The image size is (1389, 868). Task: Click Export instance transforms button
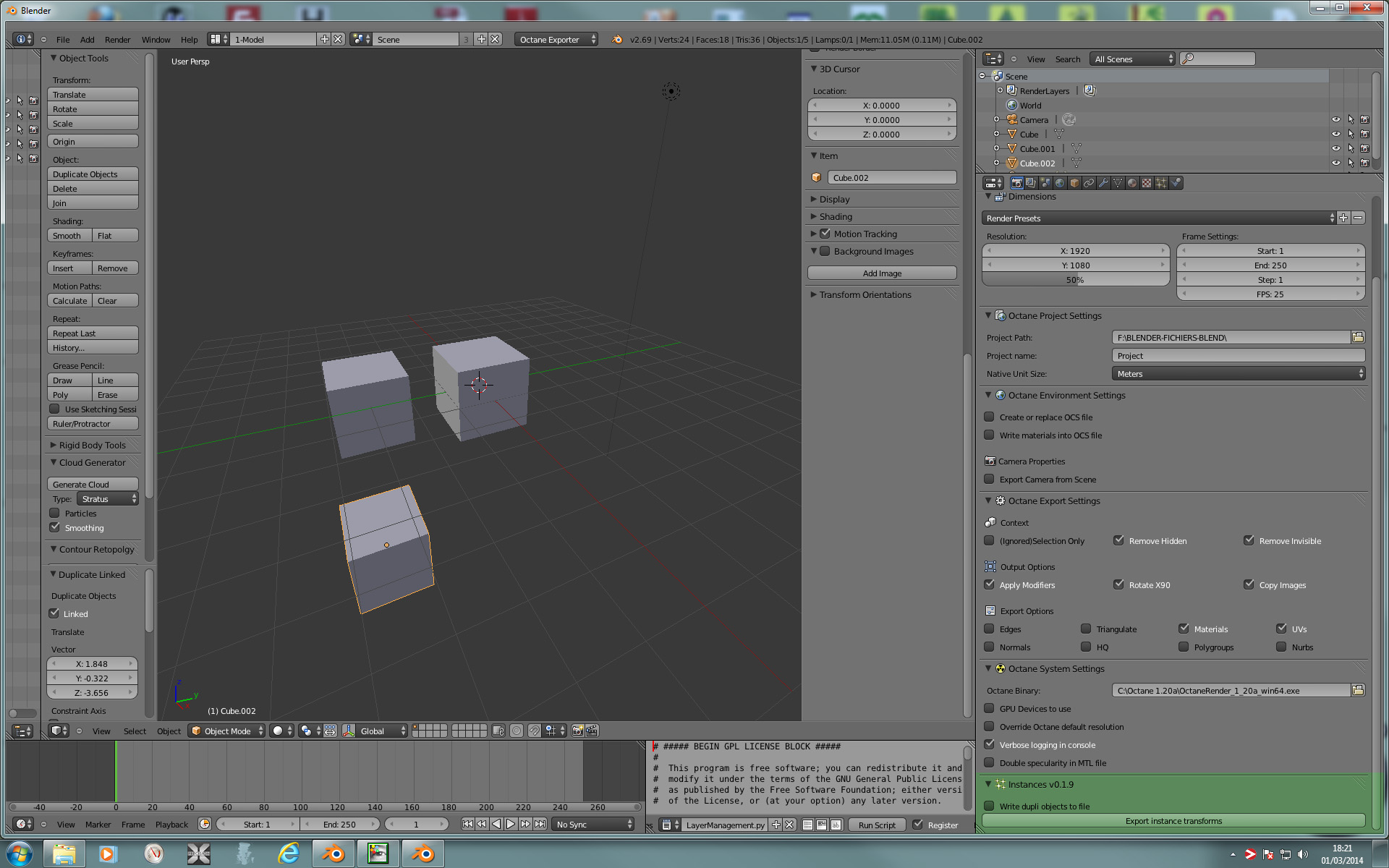(x=1173, y=821)
